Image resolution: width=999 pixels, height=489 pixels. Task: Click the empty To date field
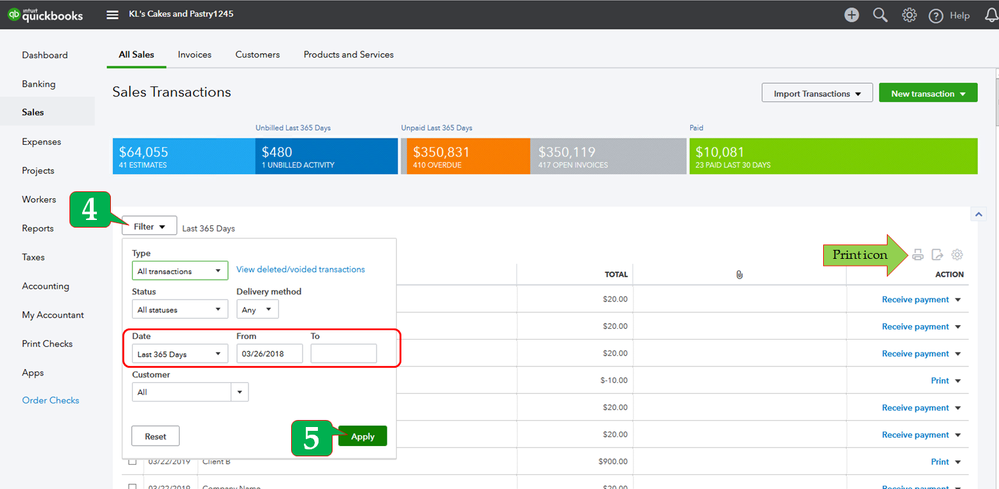(x=343, y=354)
